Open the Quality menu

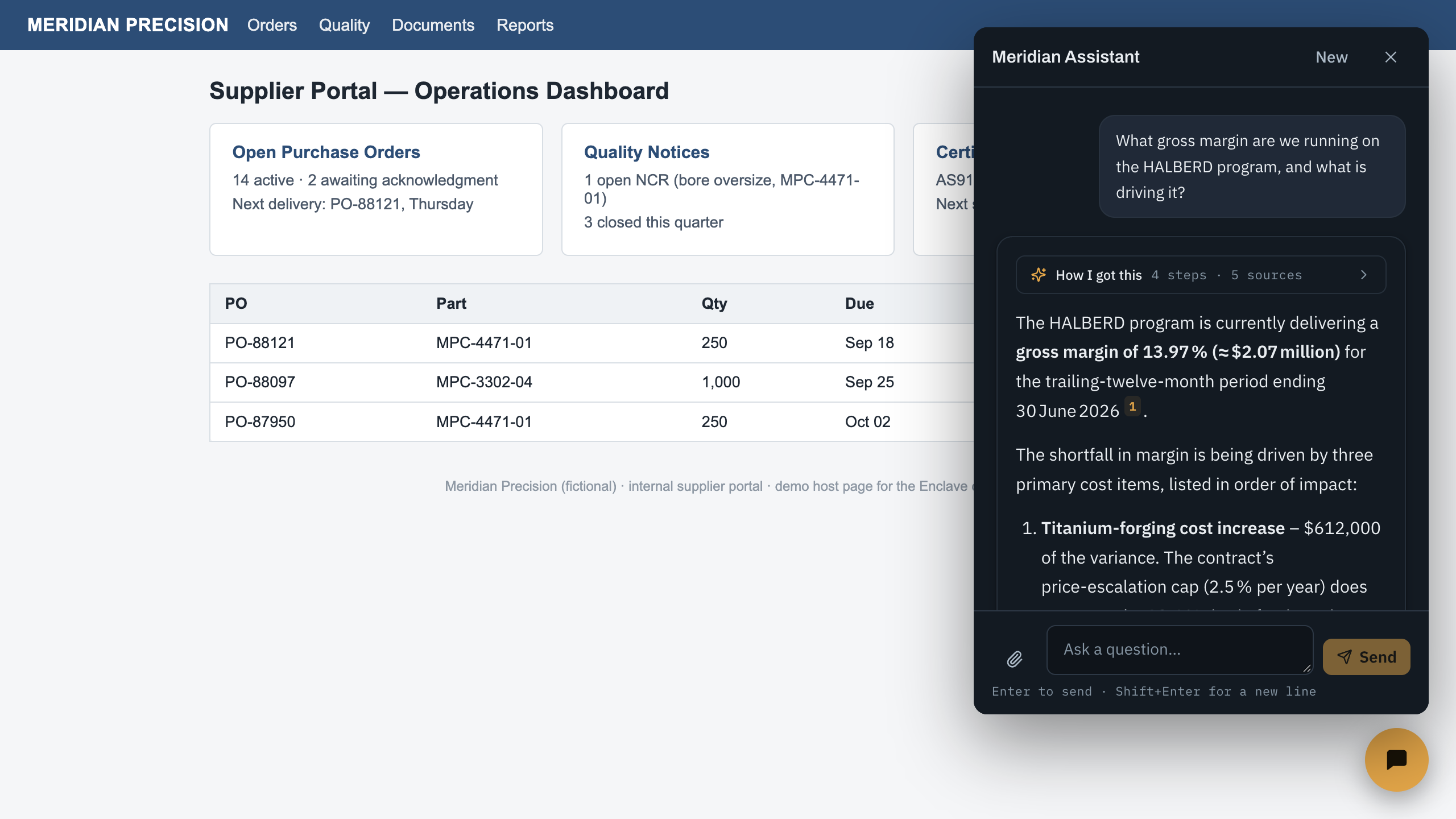[344, 25]
